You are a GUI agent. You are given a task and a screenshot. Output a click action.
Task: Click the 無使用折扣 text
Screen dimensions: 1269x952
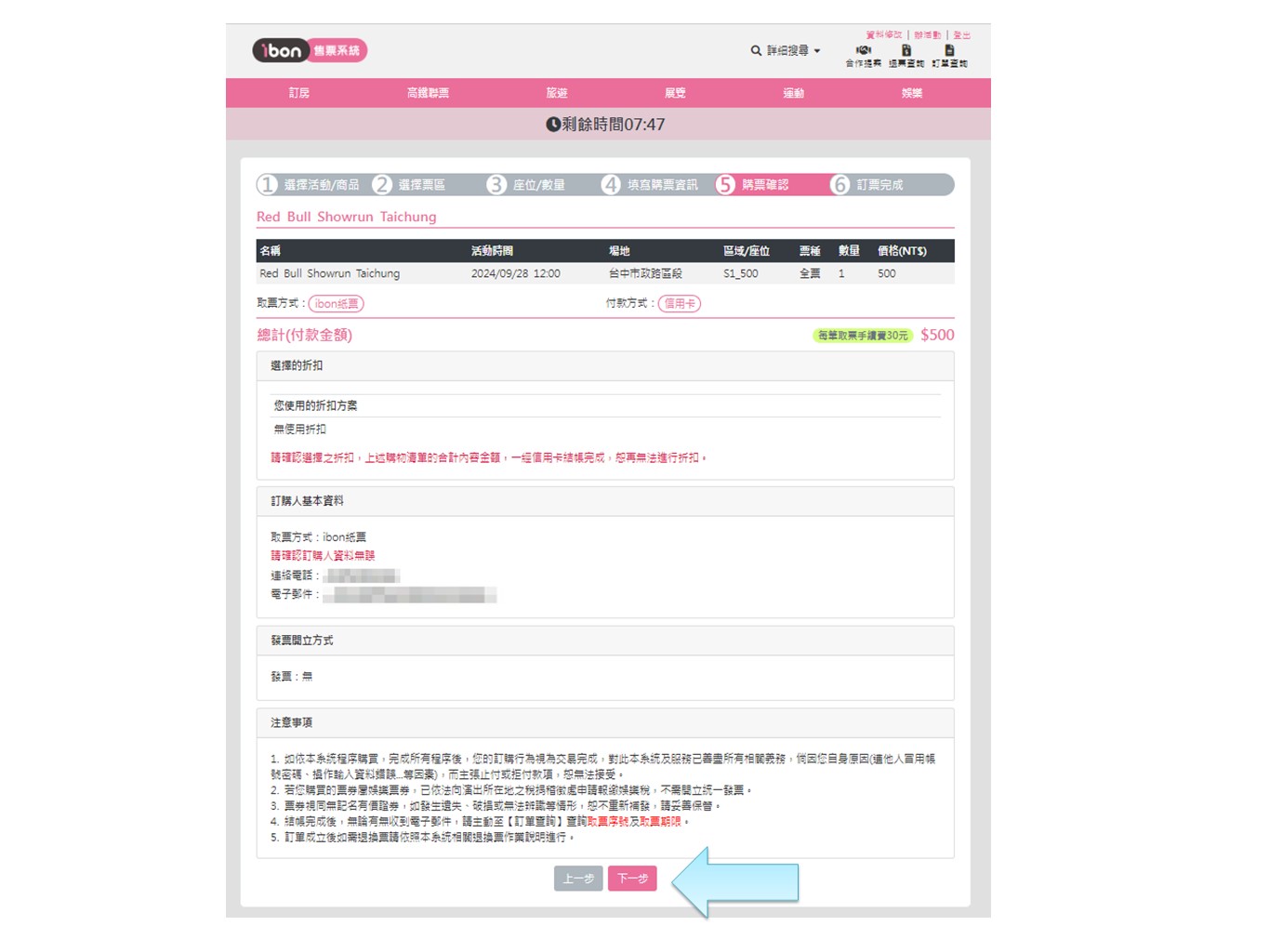(299, 429)
